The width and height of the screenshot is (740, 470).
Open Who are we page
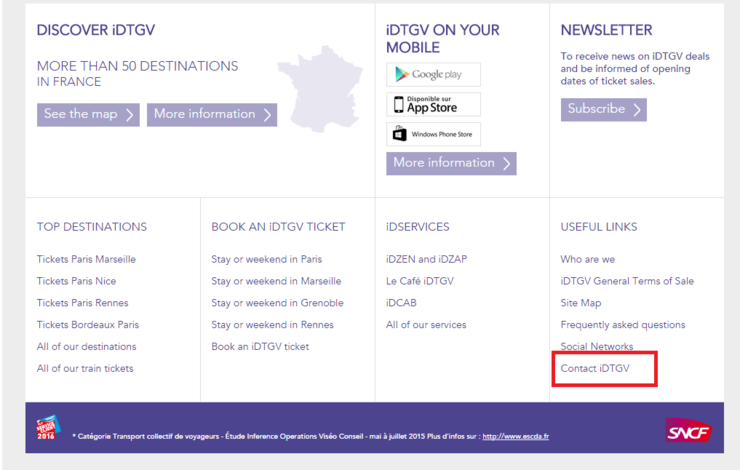coord(588,259)
